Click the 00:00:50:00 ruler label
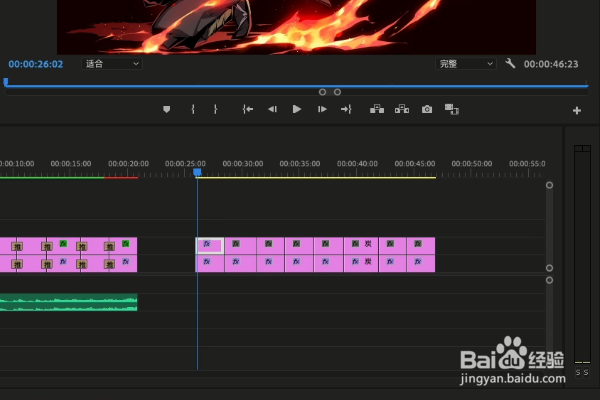The image size is (600, 400). pyautogui.click(x=472, y=164)
